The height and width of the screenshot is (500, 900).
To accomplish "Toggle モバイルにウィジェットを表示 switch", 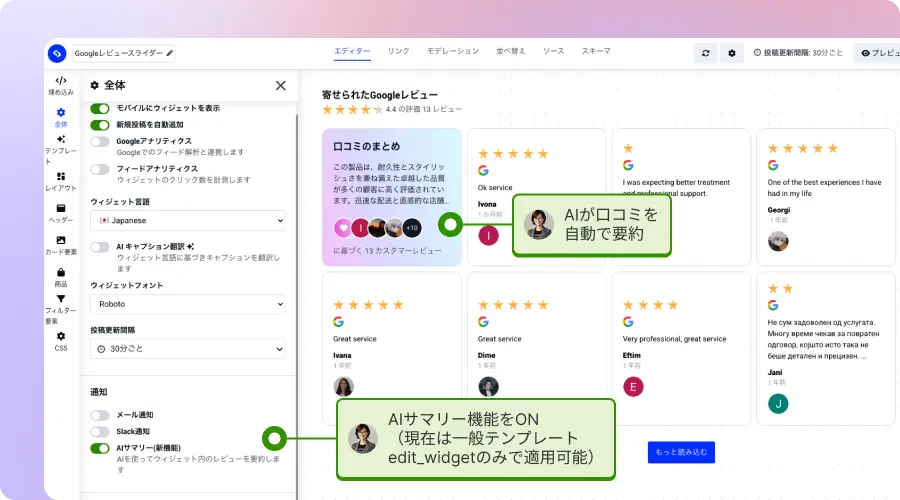I will click(x=100, y=108).
